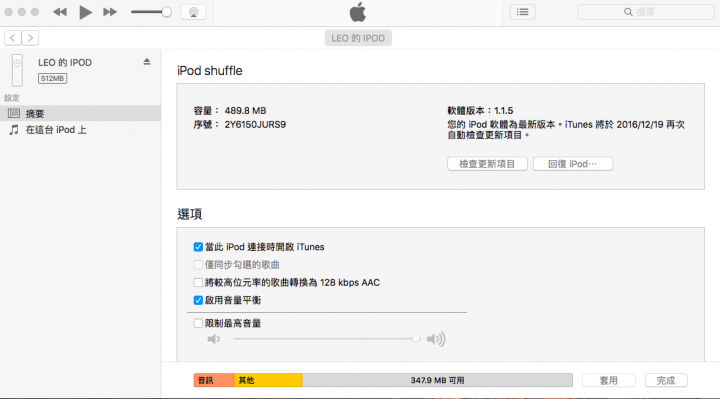
Task: Click the Apple logo in the display area
Action: click(358, 12)
